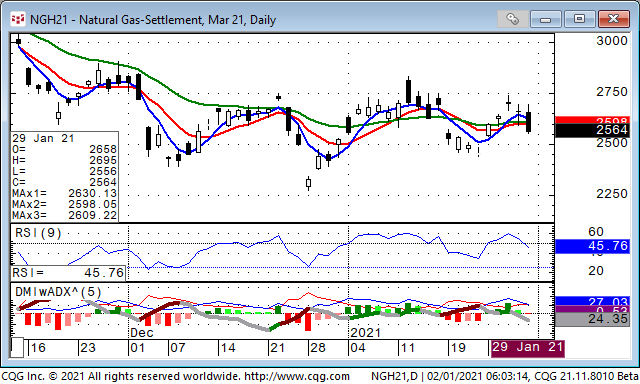Minimize the NGH21 chart window
This screenshot has height=384, width=640.
tap(545, 19)
